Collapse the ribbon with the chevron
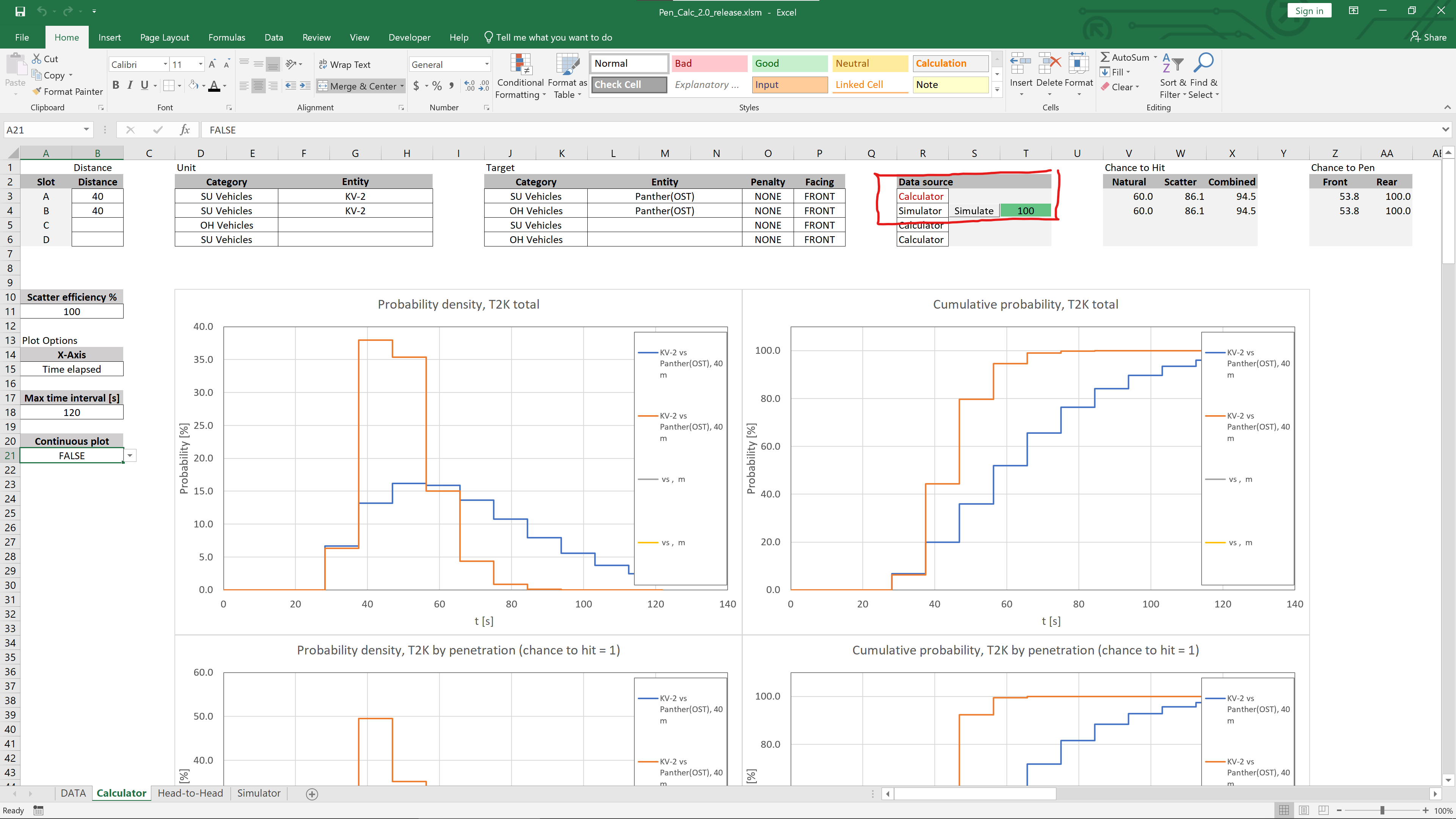 coord(1447,107)
